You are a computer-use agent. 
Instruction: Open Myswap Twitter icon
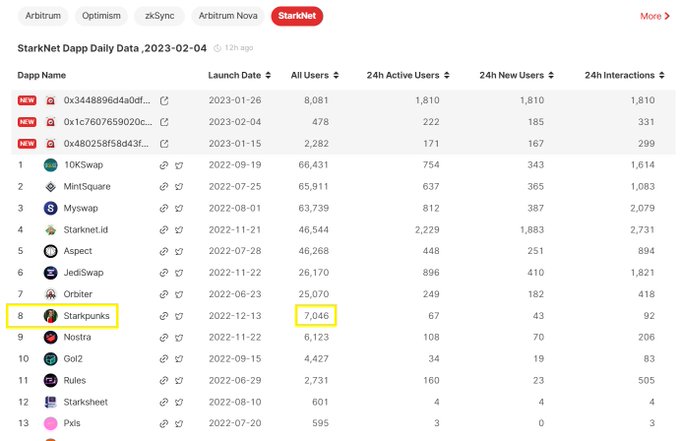[179, 208]
